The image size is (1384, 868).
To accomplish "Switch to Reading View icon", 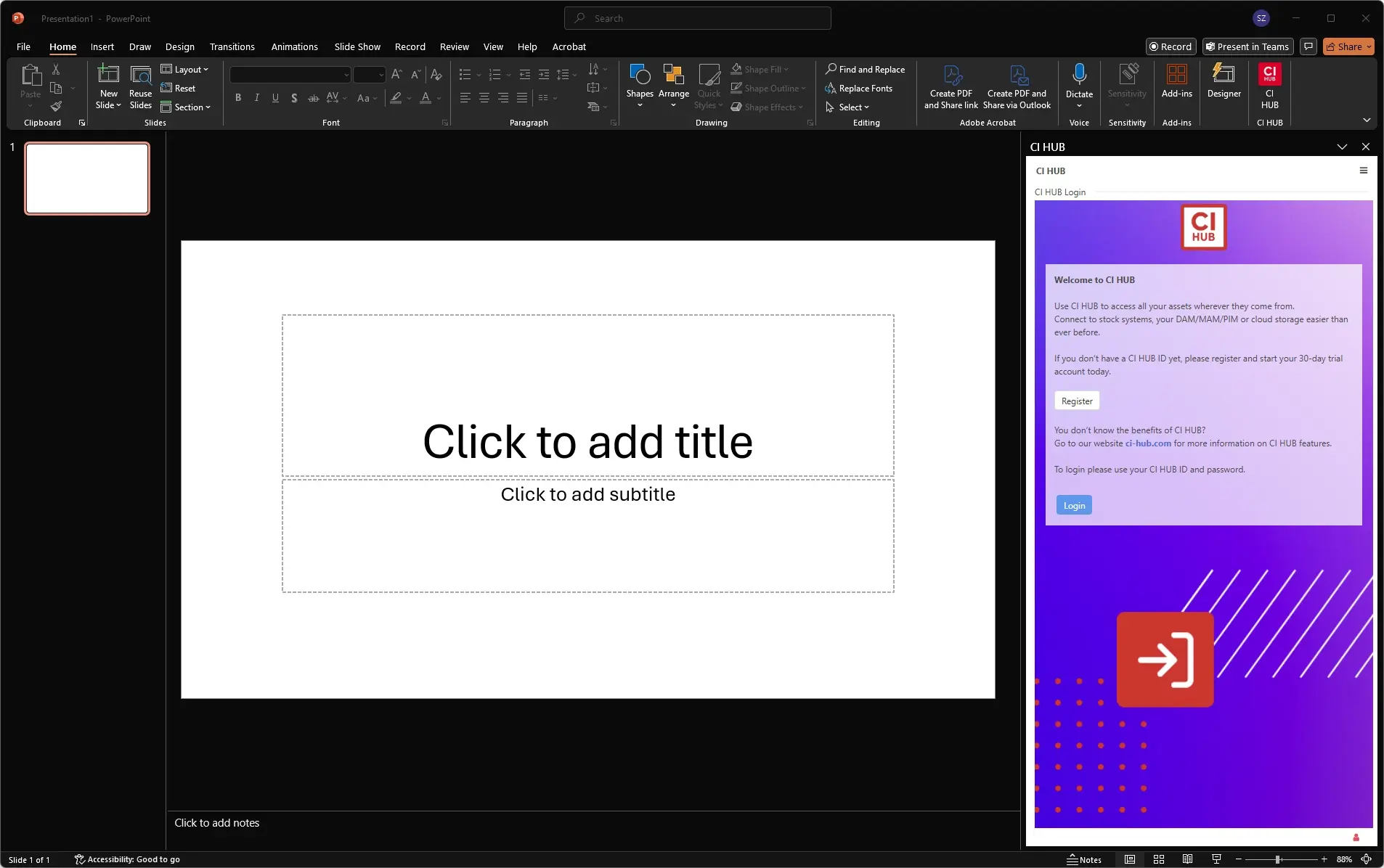I will coord(1187,859).
